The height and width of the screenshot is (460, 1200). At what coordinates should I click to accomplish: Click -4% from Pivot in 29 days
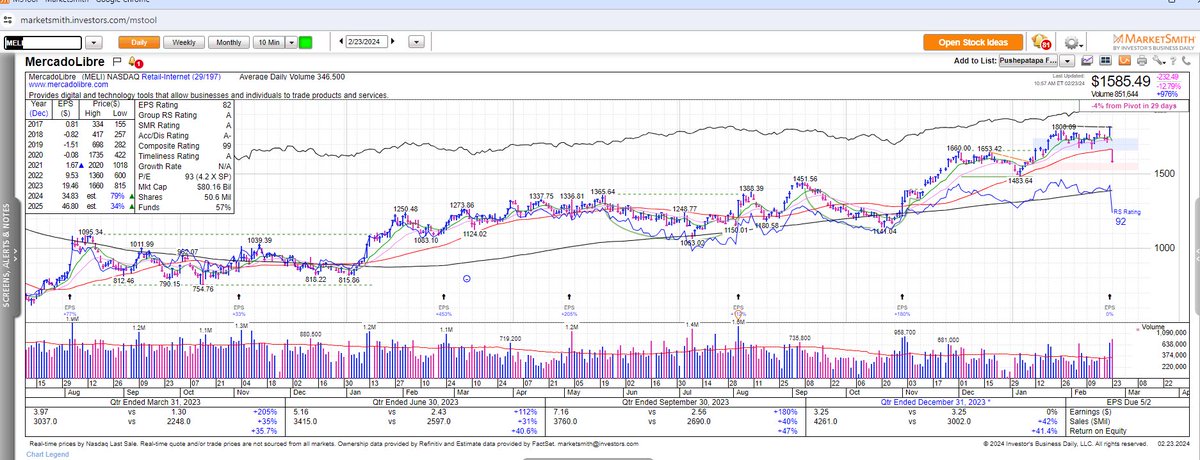1134,106
